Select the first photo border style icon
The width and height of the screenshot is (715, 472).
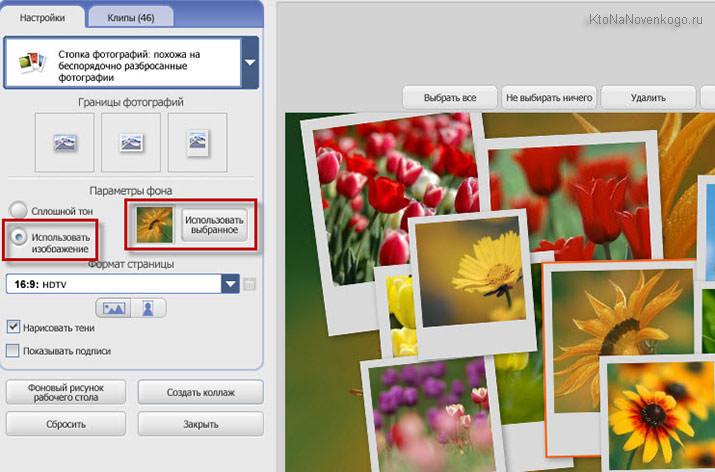(64, 142)
